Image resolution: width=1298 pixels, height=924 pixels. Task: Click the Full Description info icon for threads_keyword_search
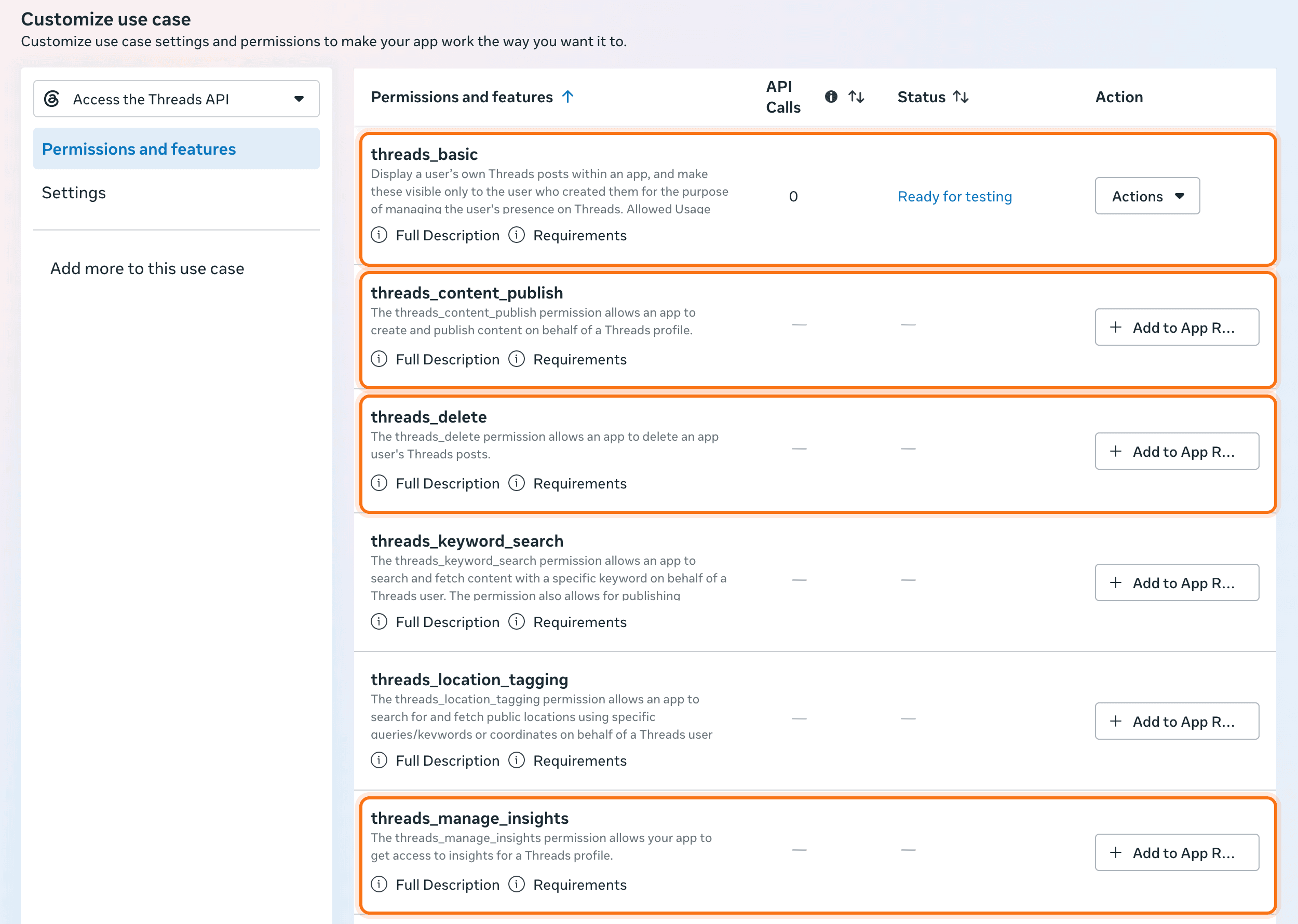(x=379, y=621)
